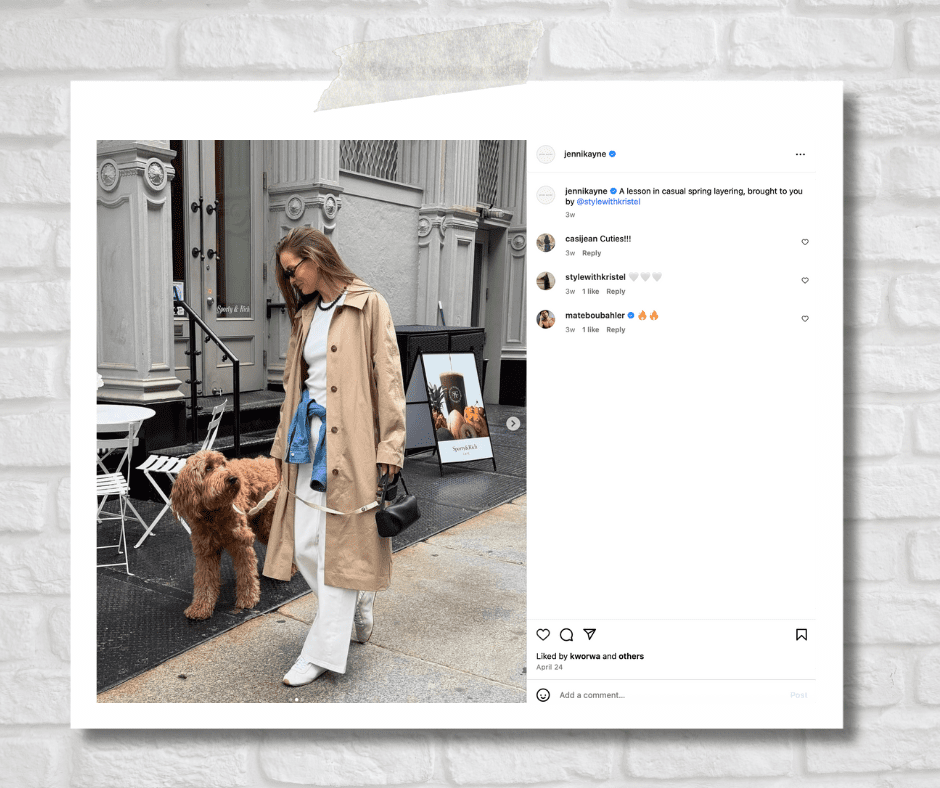Like casijean's comment with its heart
Viewport: 940px width, 788px height.
click(x=805, y=242)
